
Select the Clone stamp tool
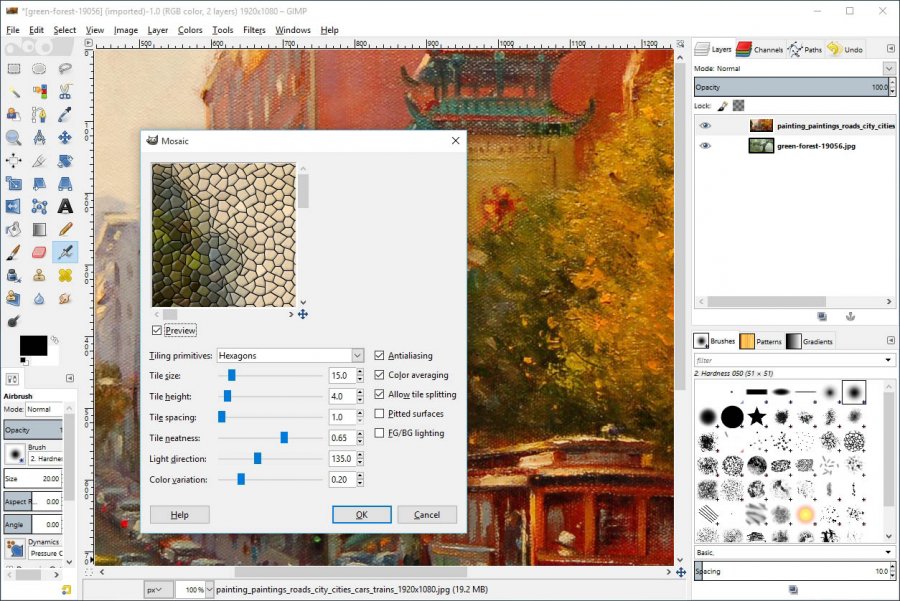tap(39, 276)
